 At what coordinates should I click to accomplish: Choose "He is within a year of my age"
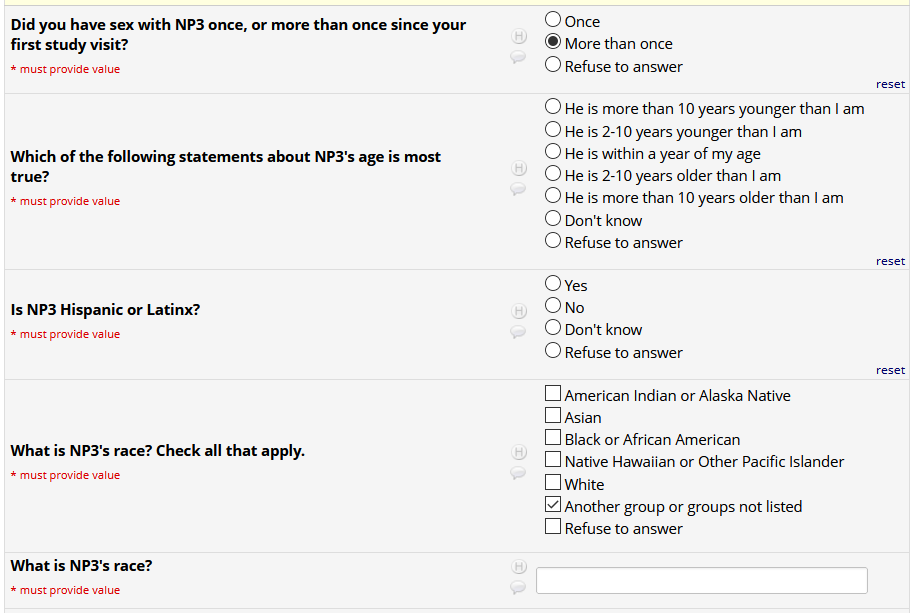pyautogui.click(x=553, y=153)
